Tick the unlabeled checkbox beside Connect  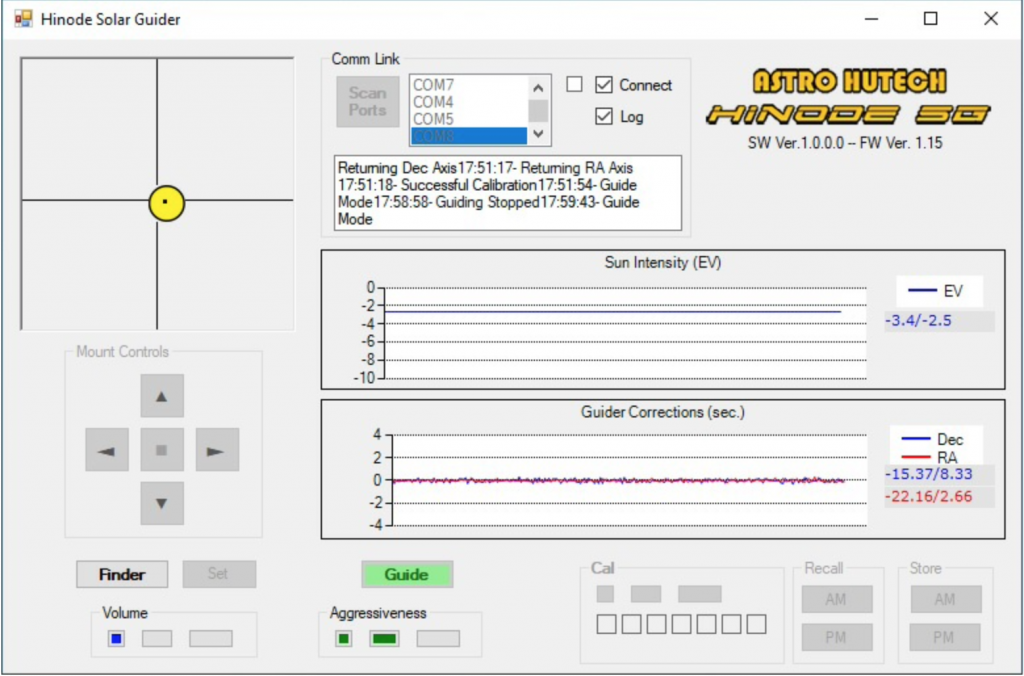574,85
